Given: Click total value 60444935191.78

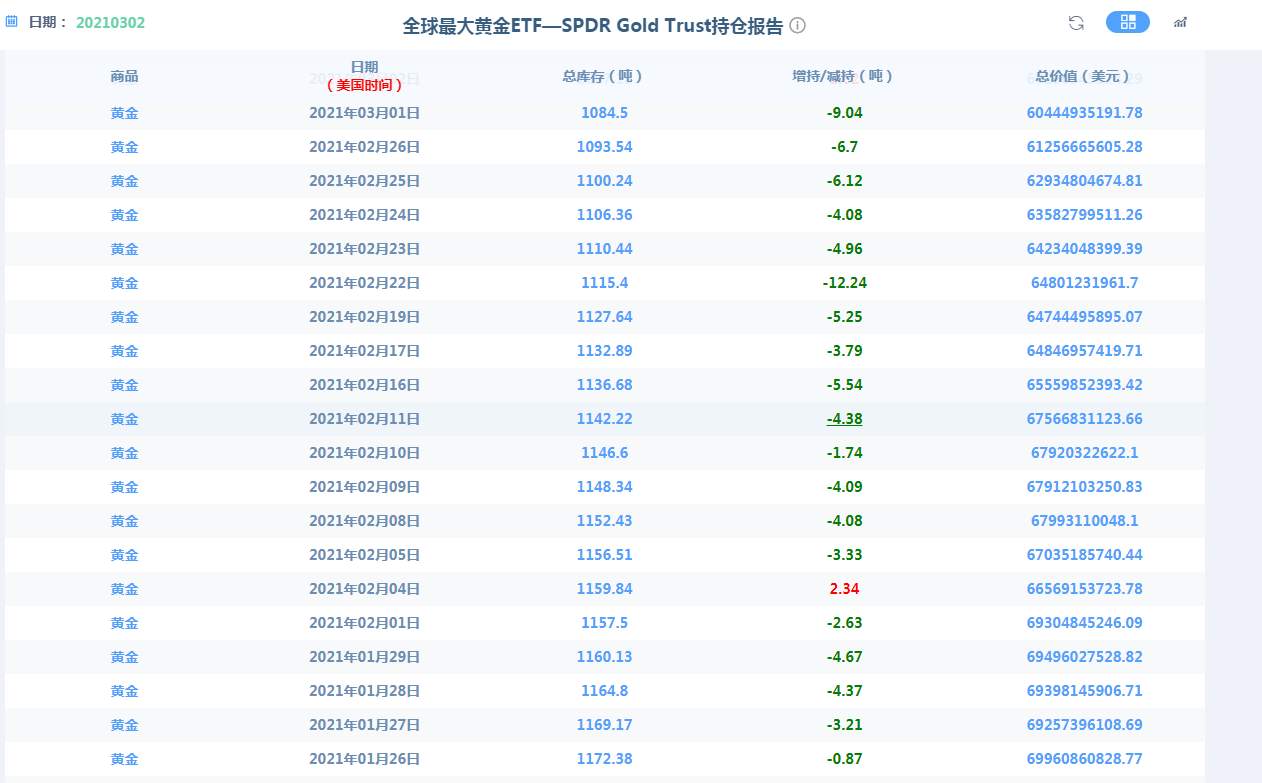Looking at the screenshot, I should (x=1084, y=113).
